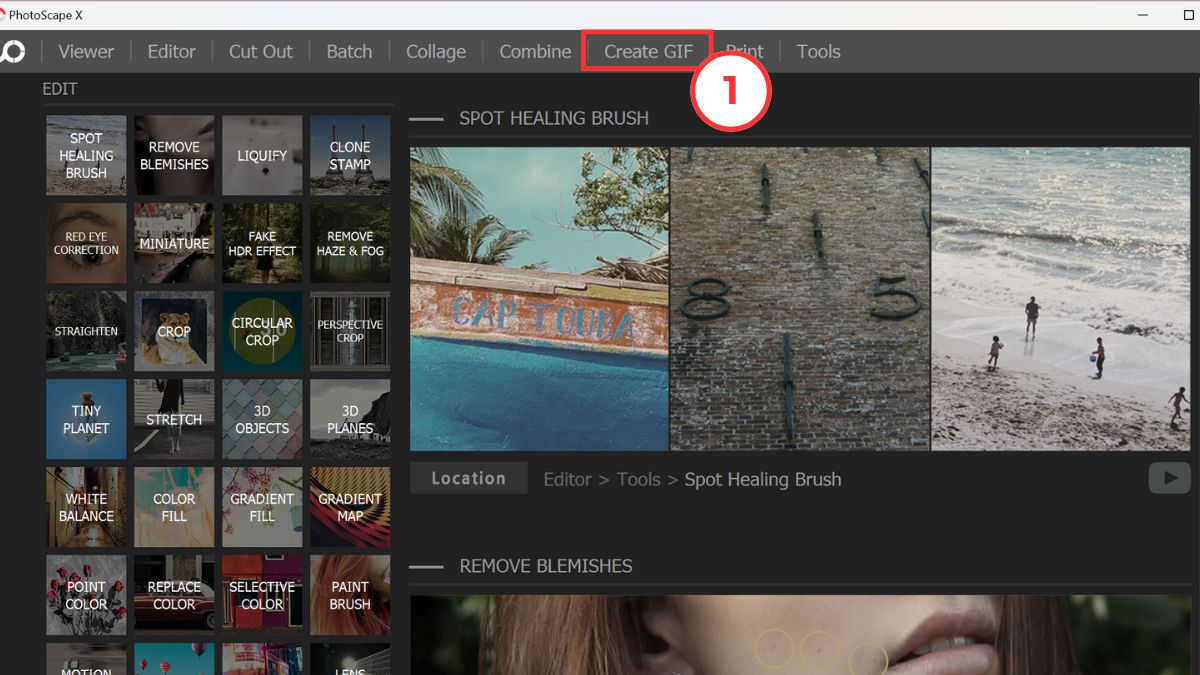This screenshot has height=675, width=1200.
Task: Open the boat 'CAP TOUBA' preview image
Action: click(539, 299)
